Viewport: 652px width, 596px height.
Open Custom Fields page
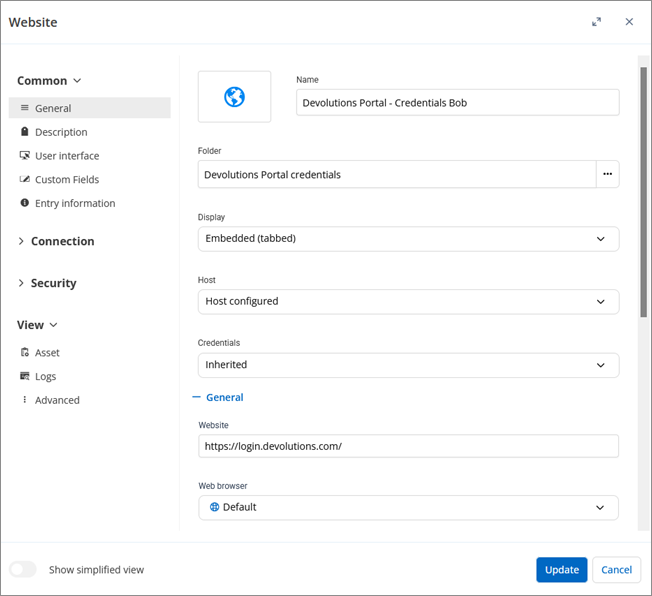coord(67,179)
